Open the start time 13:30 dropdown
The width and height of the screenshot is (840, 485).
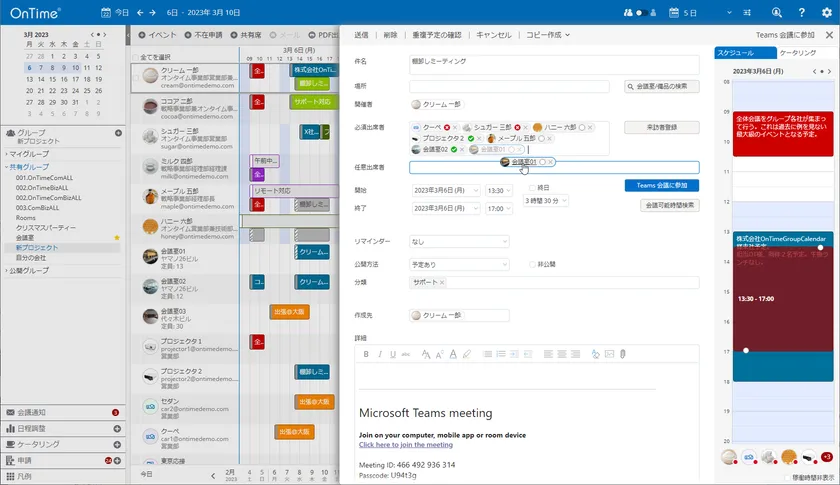pos(499,190)
